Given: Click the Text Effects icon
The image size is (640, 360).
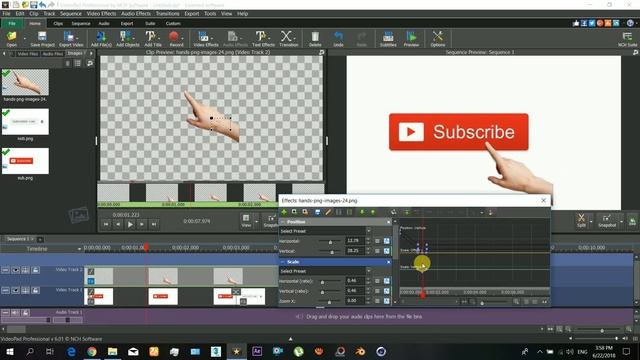Looking at the screenshot, I should pos(261,37).
